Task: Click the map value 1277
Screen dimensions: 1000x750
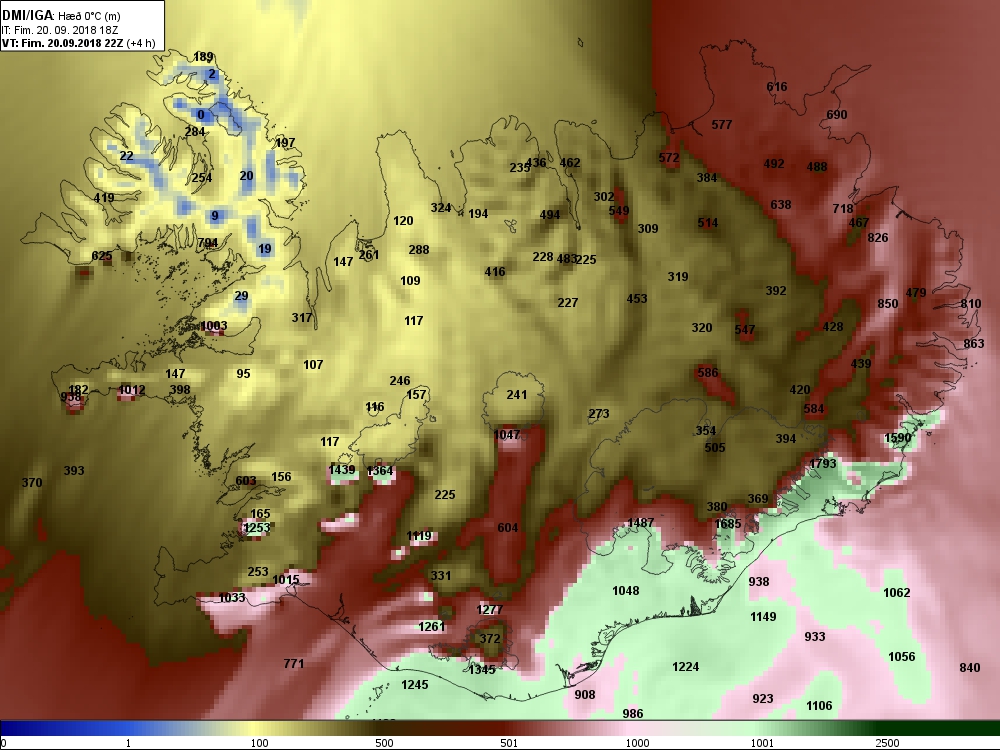Action: [490, 610]
